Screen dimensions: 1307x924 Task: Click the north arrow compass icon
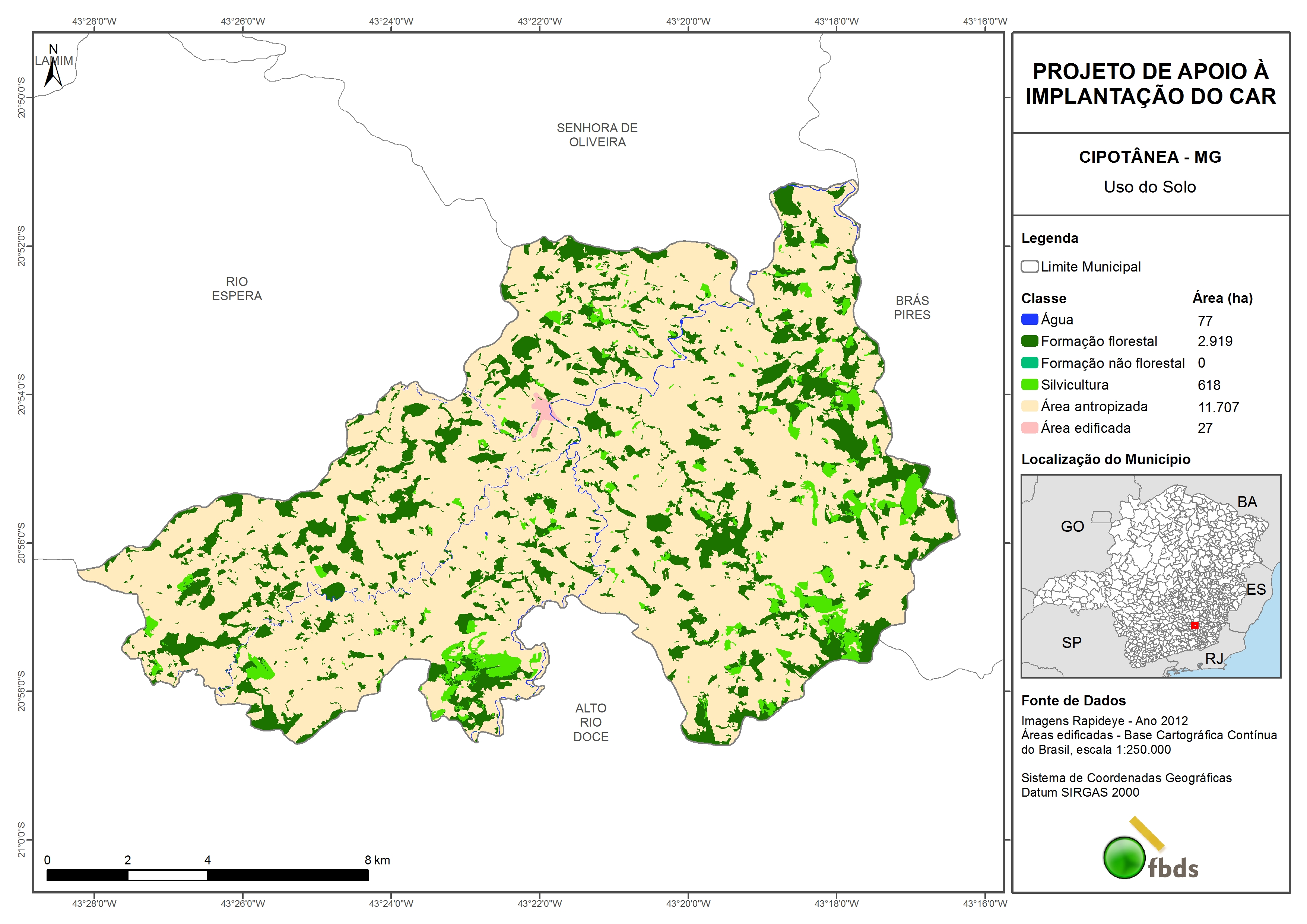point(53,73)
